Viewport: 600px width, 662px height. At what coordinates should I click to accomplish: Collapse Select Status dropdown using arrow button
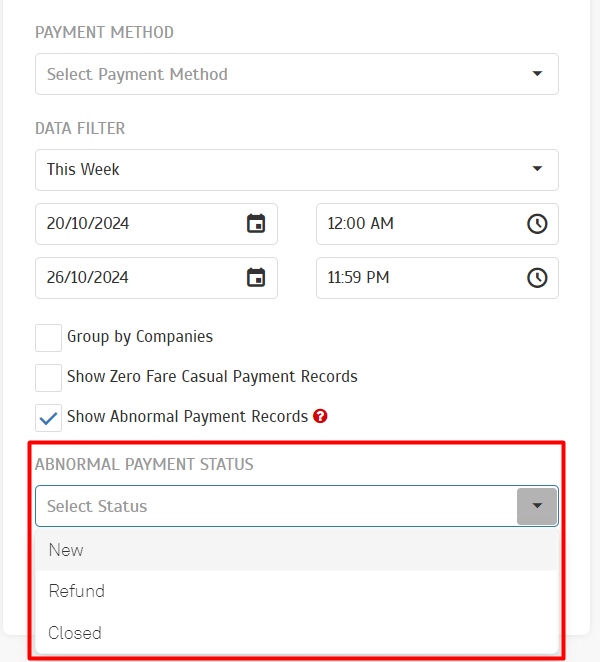537,506
